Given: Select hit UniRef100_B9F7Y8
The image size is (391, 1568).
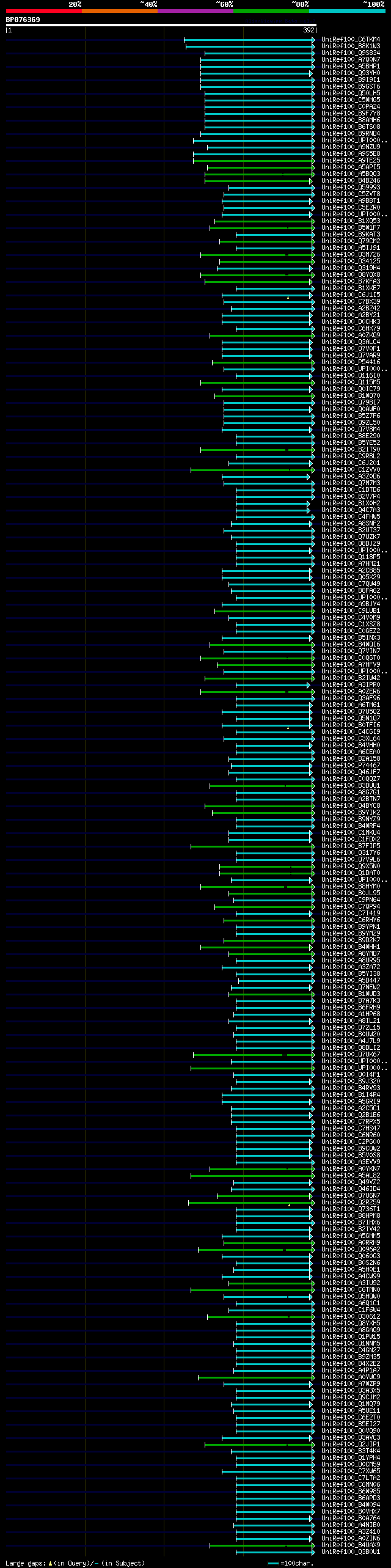Looking at the screenshot, I should (351, 114).
